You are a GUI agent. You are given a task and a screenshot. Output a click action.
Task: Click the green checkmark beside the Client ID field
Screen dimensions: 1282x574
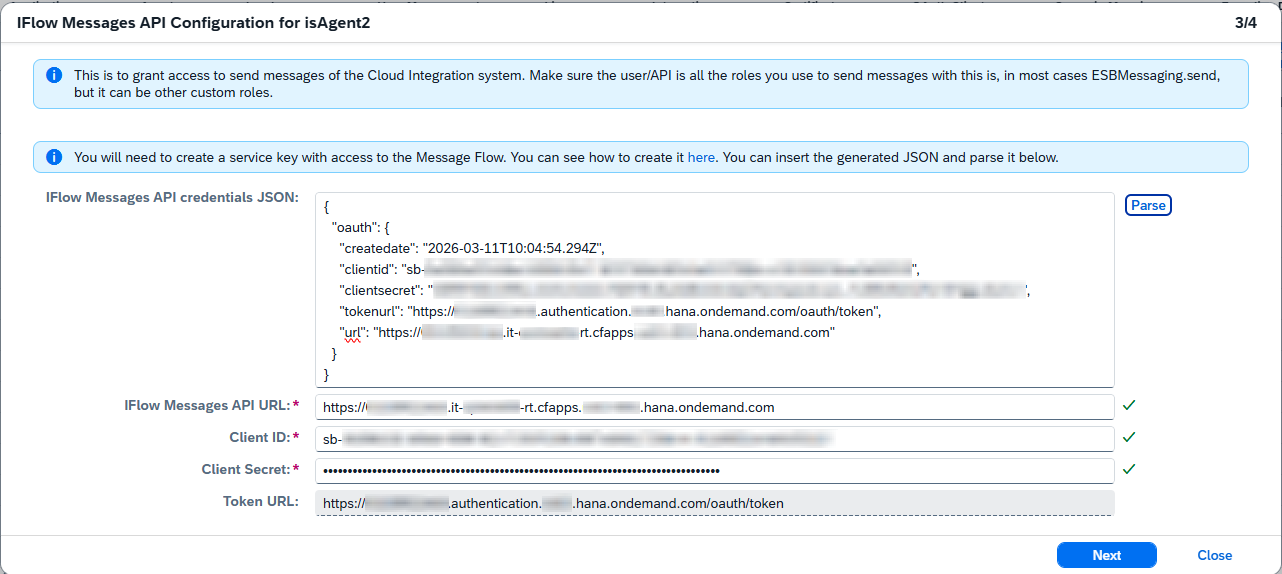coord(1129,438)
